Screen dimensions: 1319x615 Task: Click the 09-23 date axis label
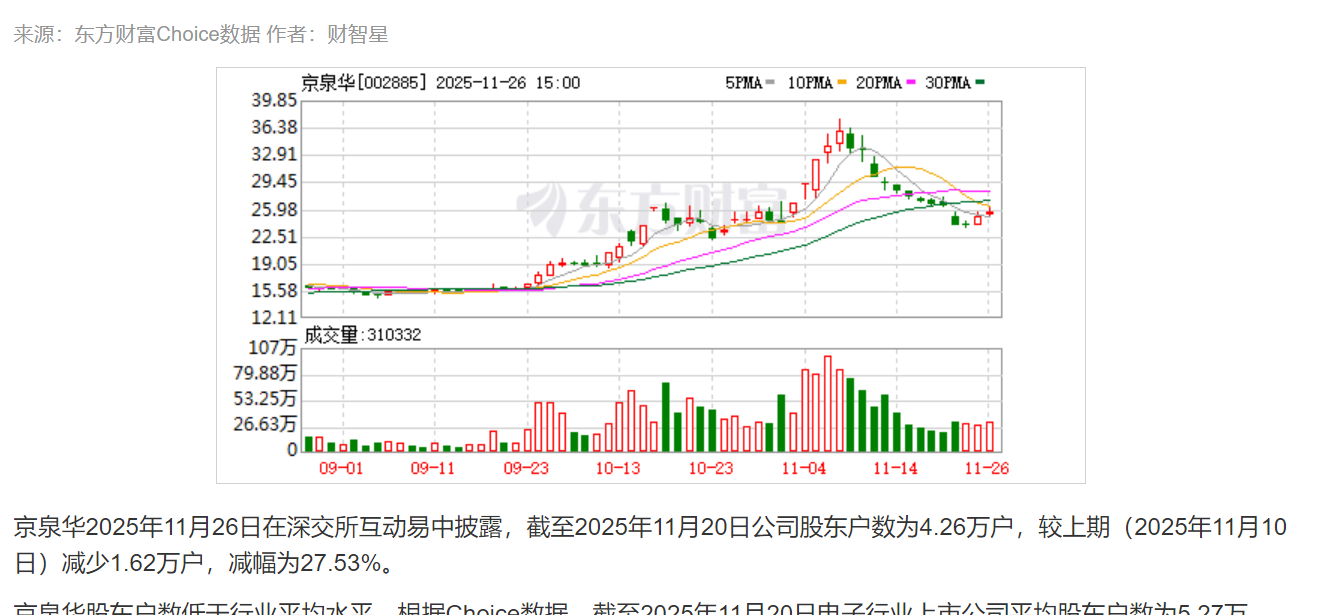(526, 467)
